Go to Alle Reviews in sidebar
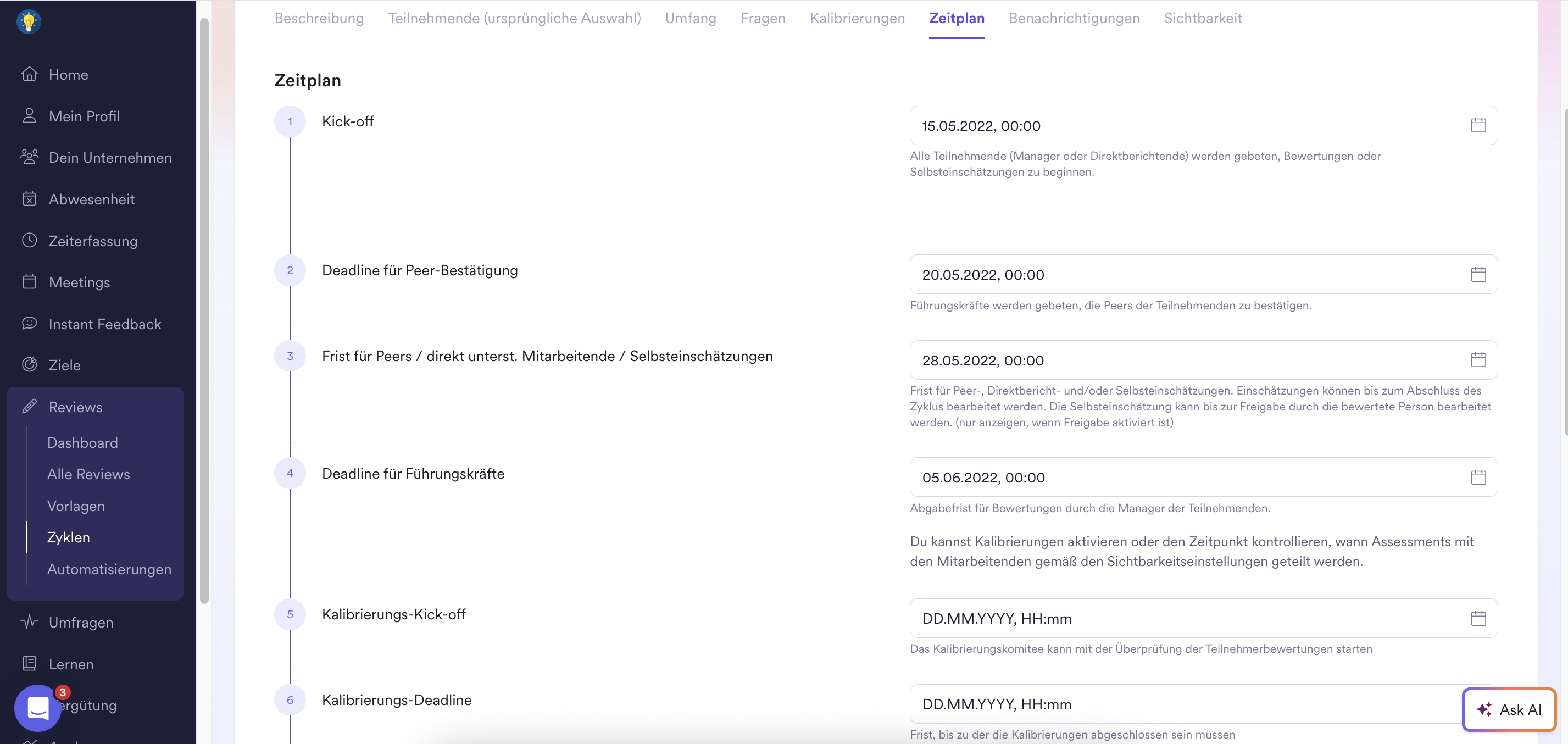Image resolution: width=1568 pixels, height=744 pixels. point(88,474)
